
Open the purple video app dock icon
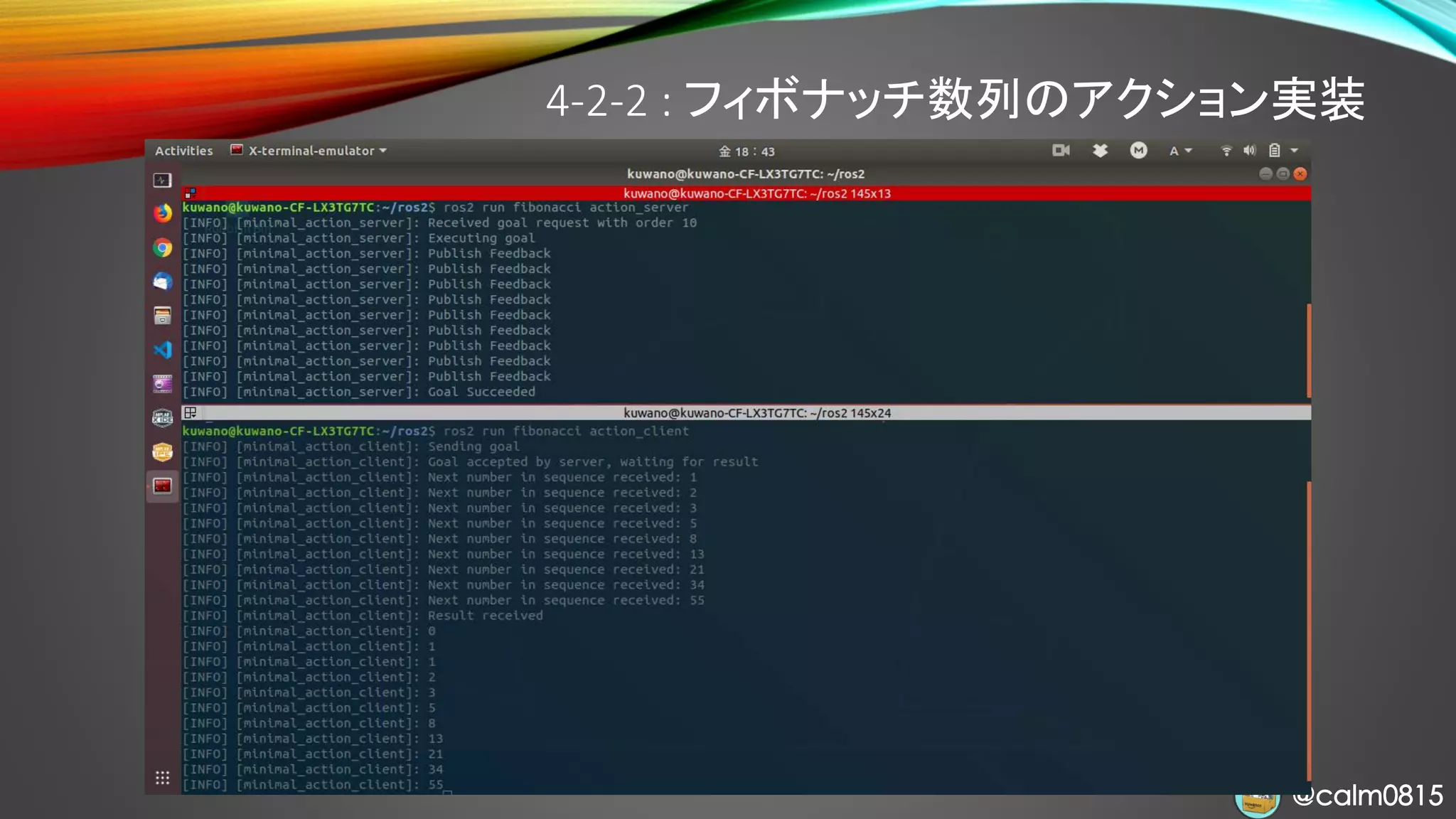(x=162, y=384)
